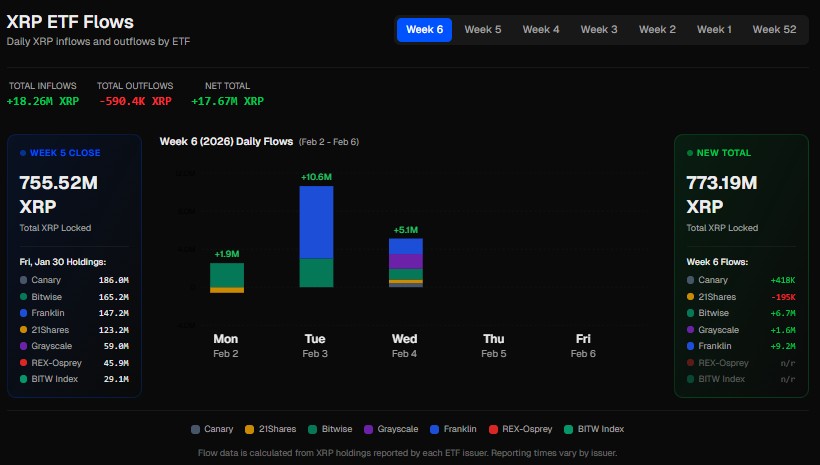Click the 755.52M XRP Week 5 close figure
The height and width of the screenshot is (465, 820).
pyautogui.click(x=59, y=195)
